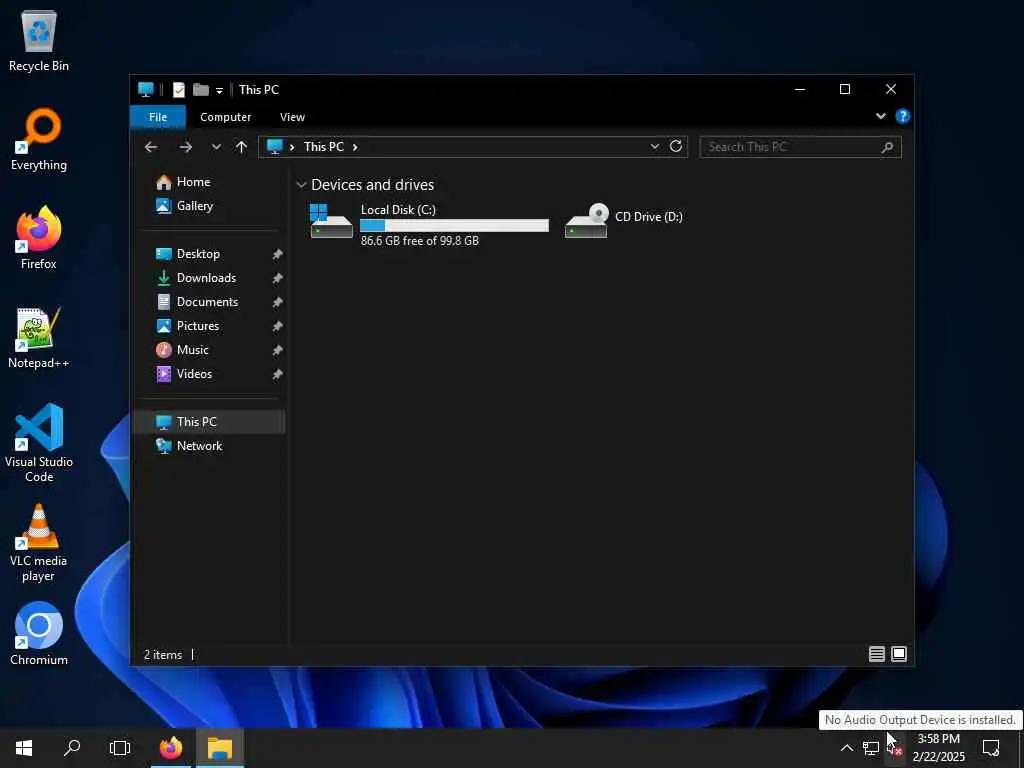
Task: Open Explorer Help question mark icon
Action: coord(903,116)
